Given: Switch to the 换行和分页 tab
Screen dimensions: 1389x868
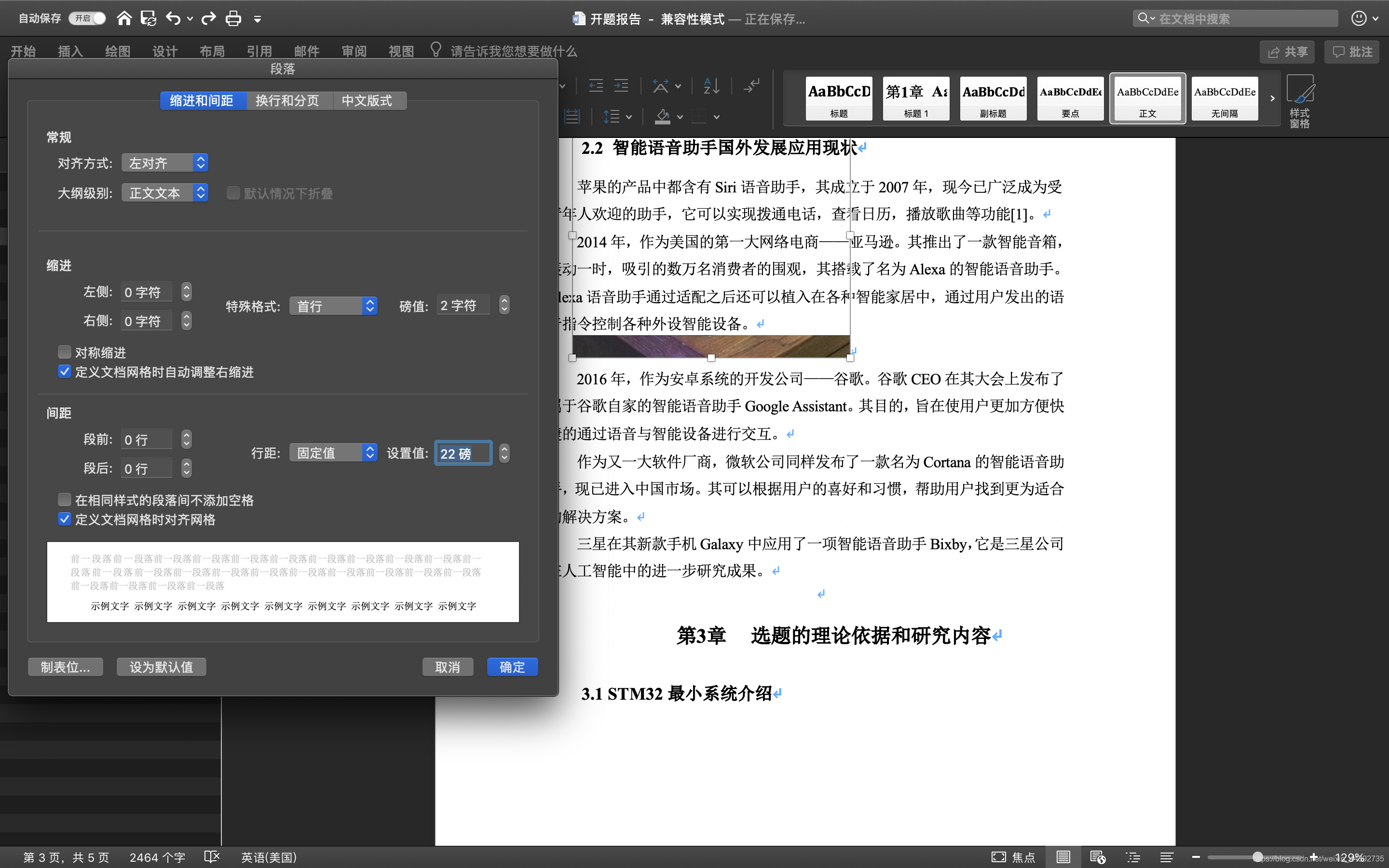Looking at the screenshot, I should [287, 101].
